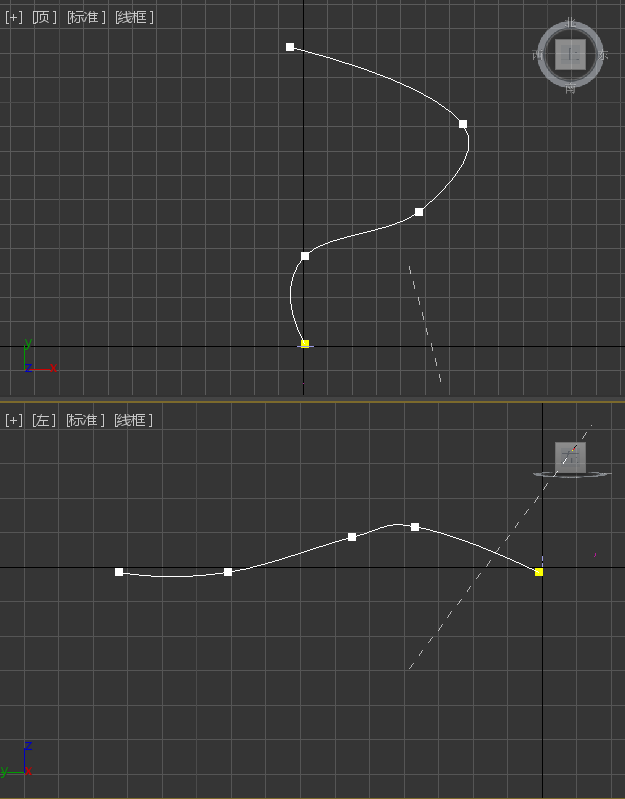Click the XYZ axis tripod in Left viewport
625x799 pixels.
click(22, 762)
